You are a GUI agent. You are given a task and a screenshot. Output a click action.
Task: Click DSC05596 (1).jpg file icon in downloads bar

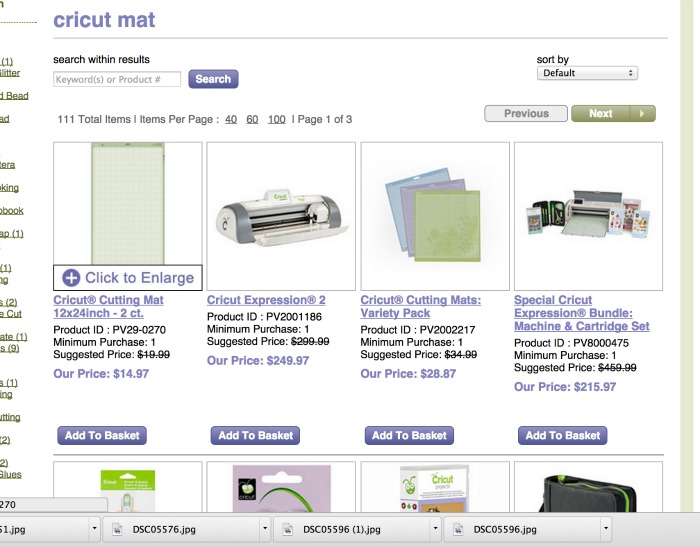pos(288,529)
